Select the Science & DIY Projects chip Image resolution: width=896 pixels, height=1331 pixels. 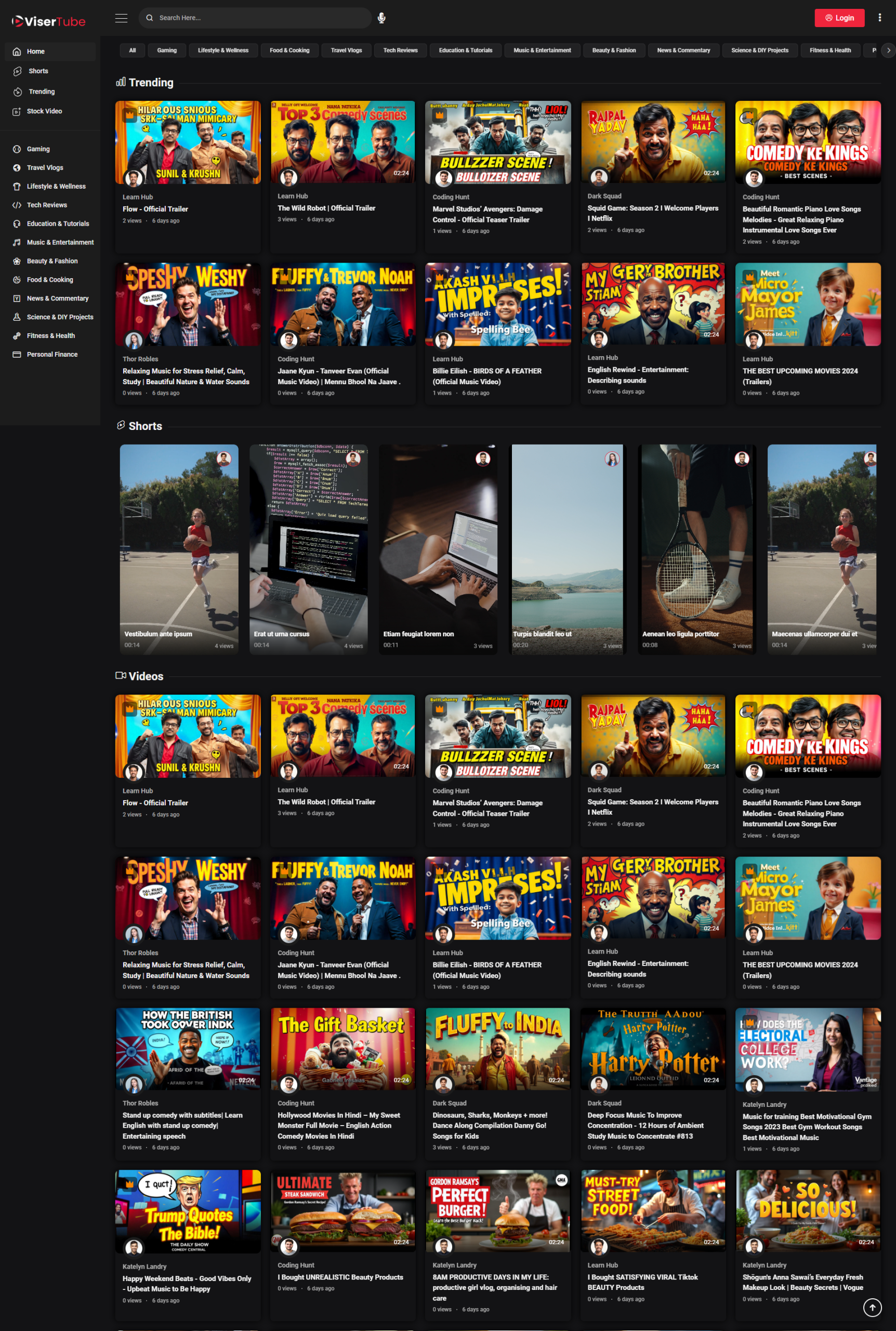tap(759, 50)
